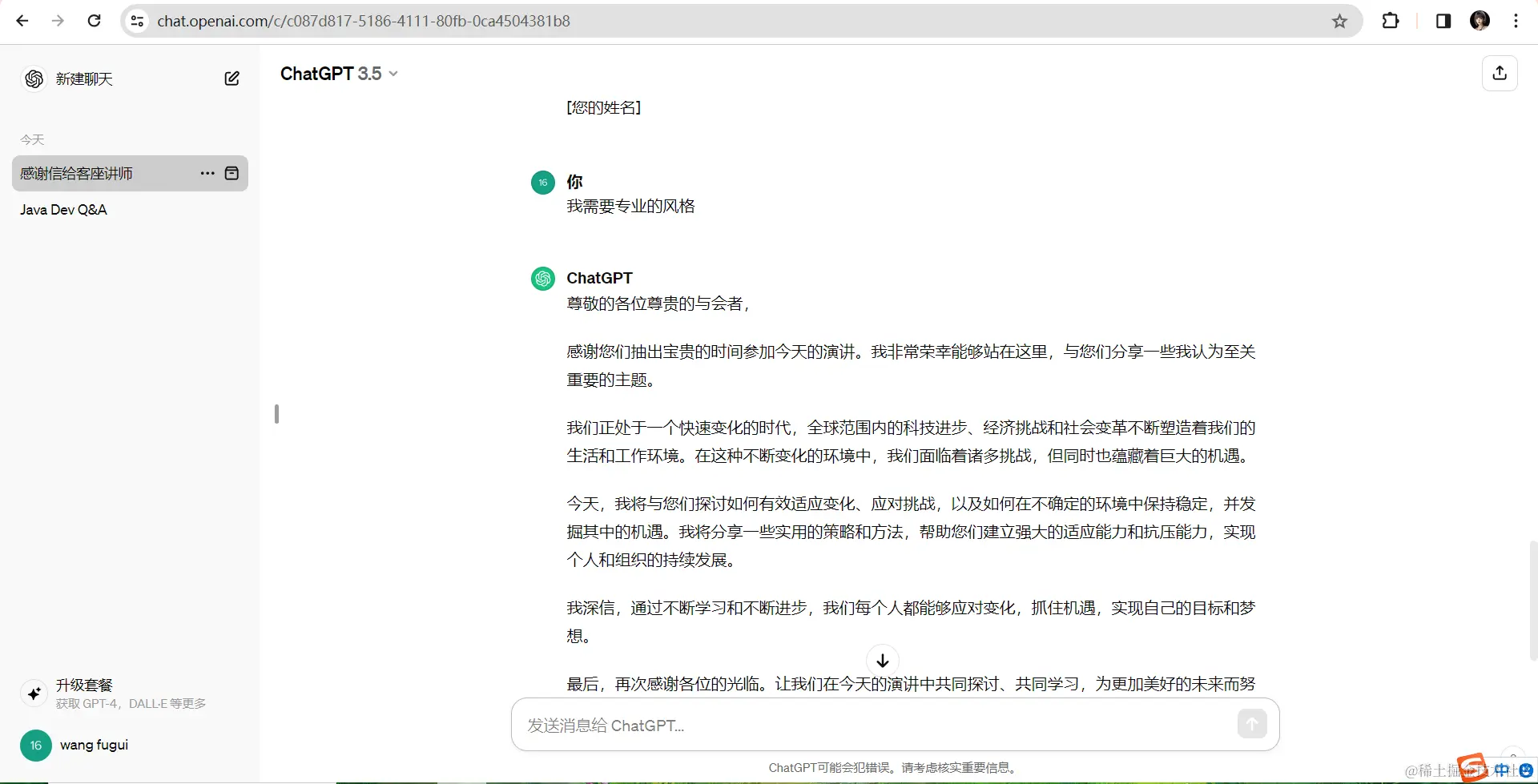The height and width of the screenshot is (784, 1538).
Task: Open options for 感谢信给客座讲师 chat
Action: [x=207, y=173]
